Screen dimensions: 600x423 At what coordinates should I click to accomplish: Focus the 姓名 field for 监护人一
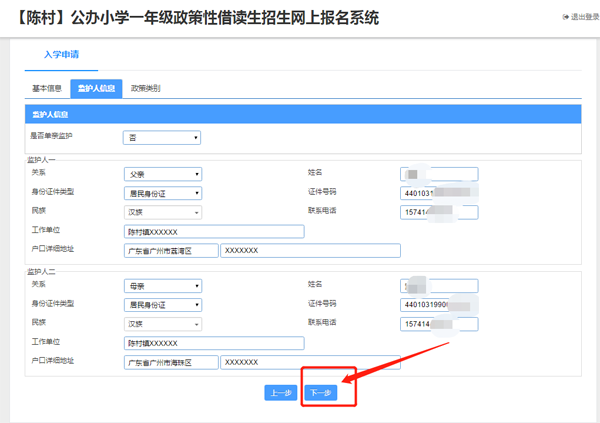pos(438,174)
